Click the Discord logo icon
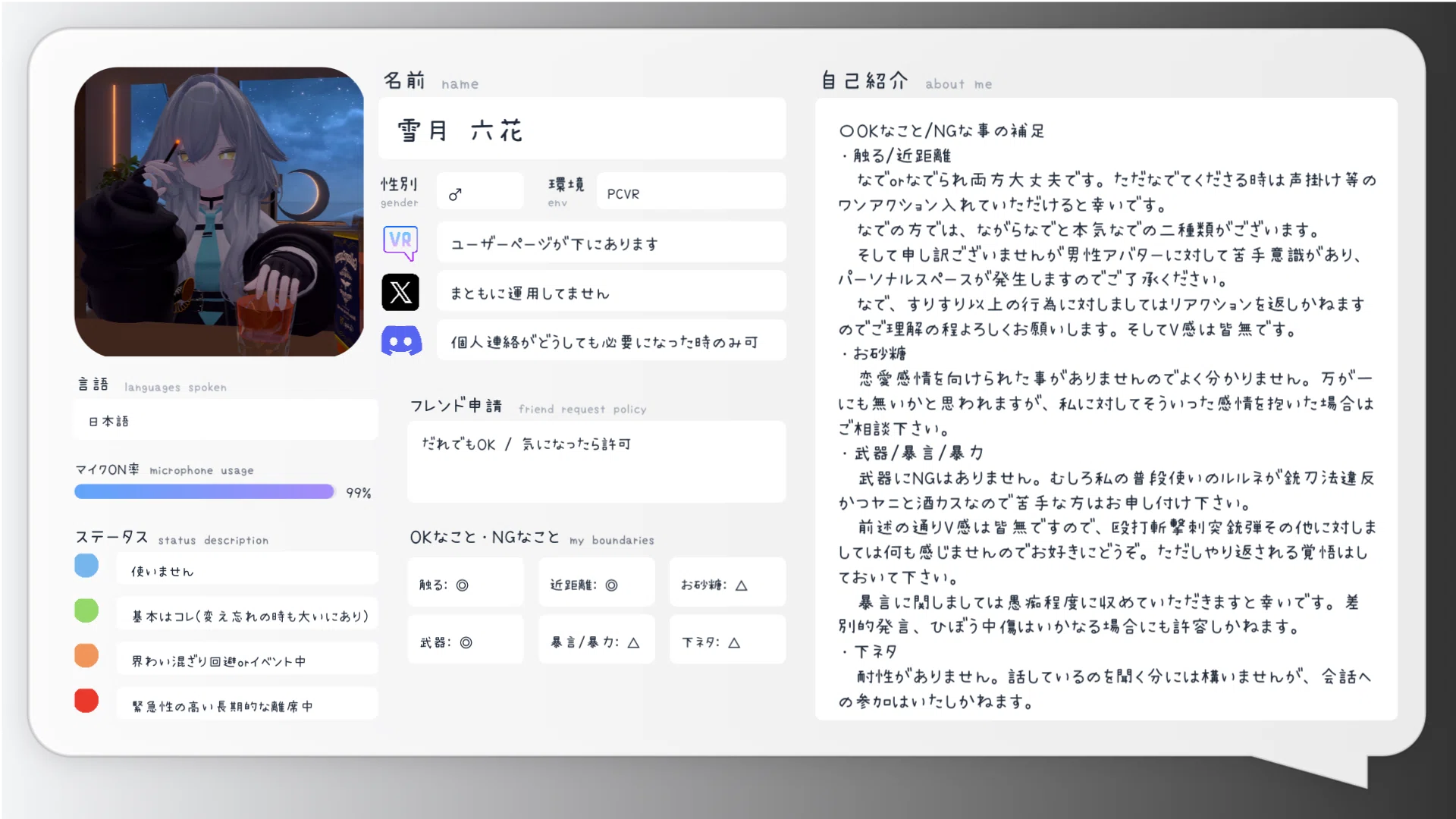Screen dimensions: 1456x819 coord(401,341)
